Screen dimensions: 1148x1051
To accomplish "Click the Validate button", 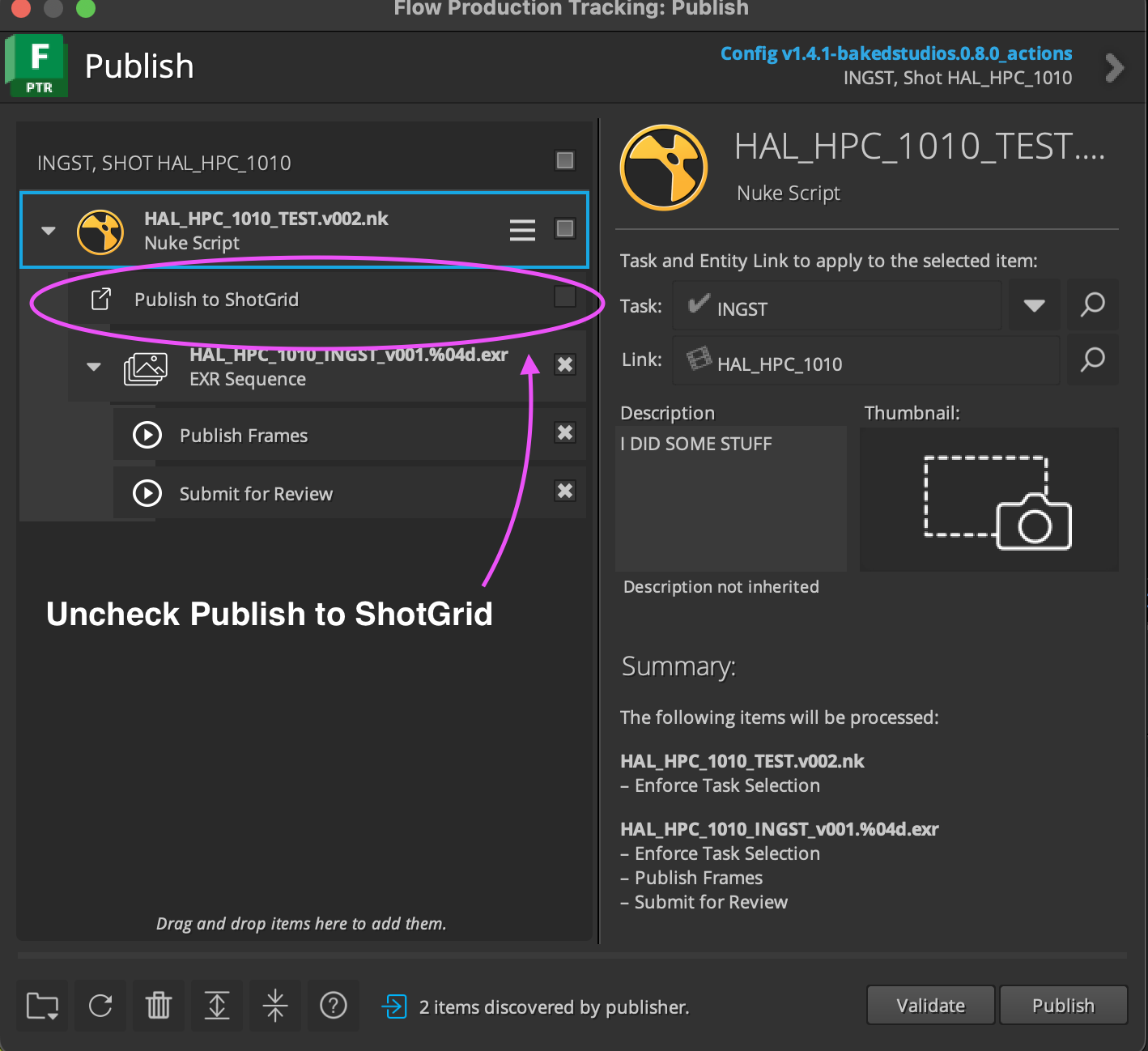I will click(929, 1005).
